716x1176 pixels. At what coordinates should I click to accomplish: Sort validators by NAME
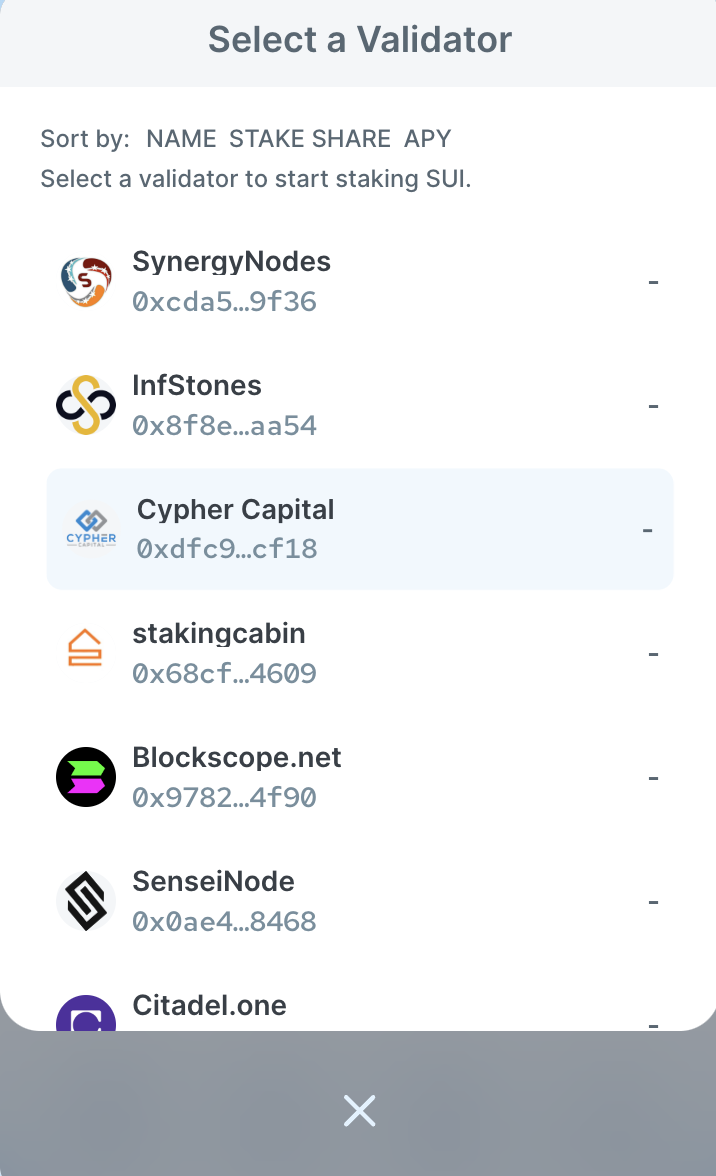tap(181, 139)
